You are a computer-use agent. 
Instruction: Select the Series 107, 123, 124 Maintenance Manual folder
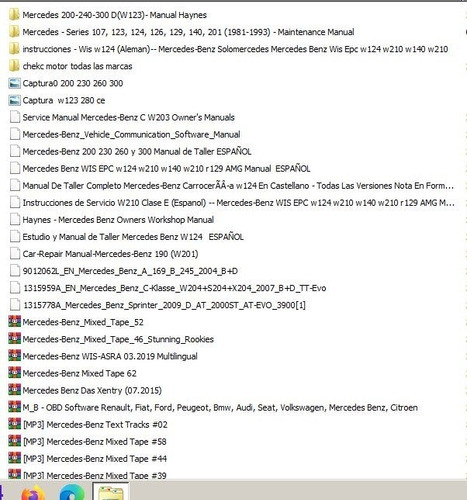188,32
